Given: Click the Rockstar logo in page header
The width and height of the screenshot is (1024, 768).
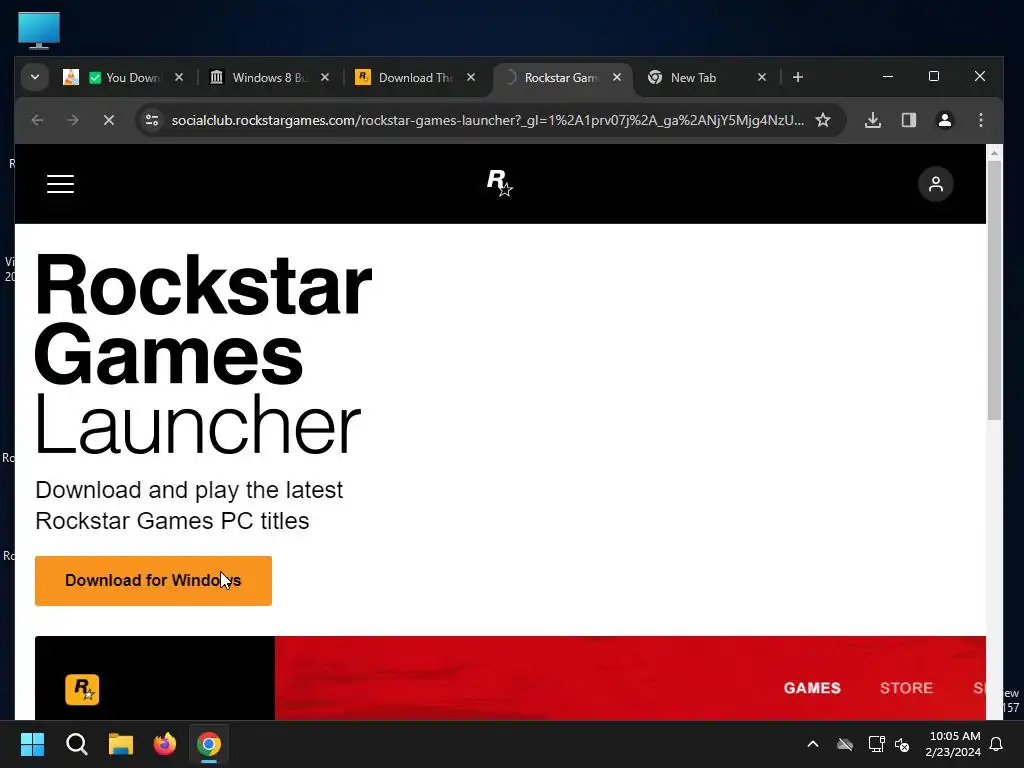Looking at the screenshot, I should click(x=500, y=183).
